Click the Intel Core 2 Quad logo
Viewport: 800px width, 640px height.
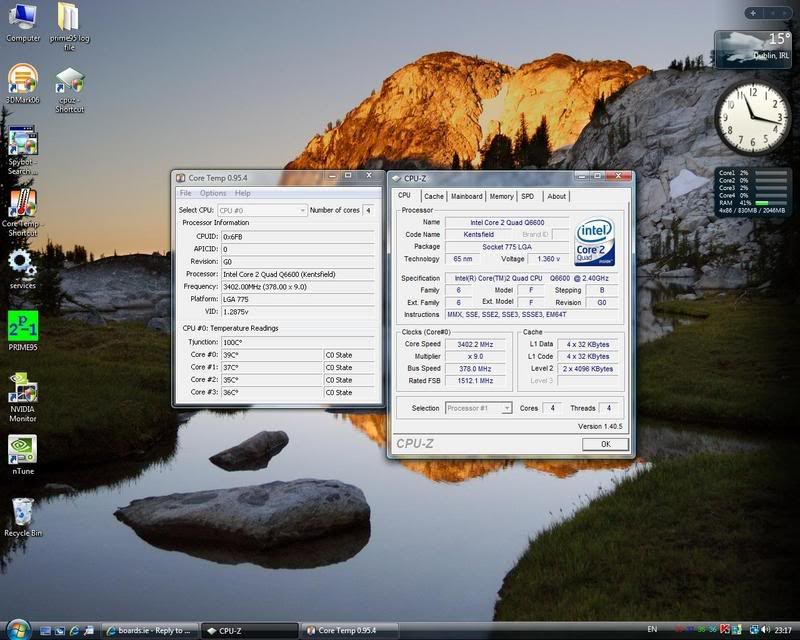click(x=594, y=242)
